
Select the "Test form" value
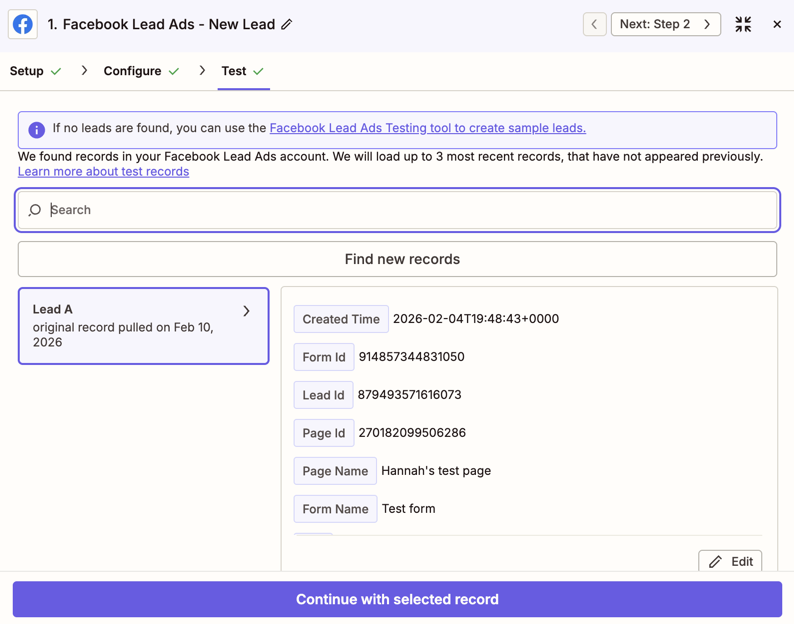(x=409, y=509)
